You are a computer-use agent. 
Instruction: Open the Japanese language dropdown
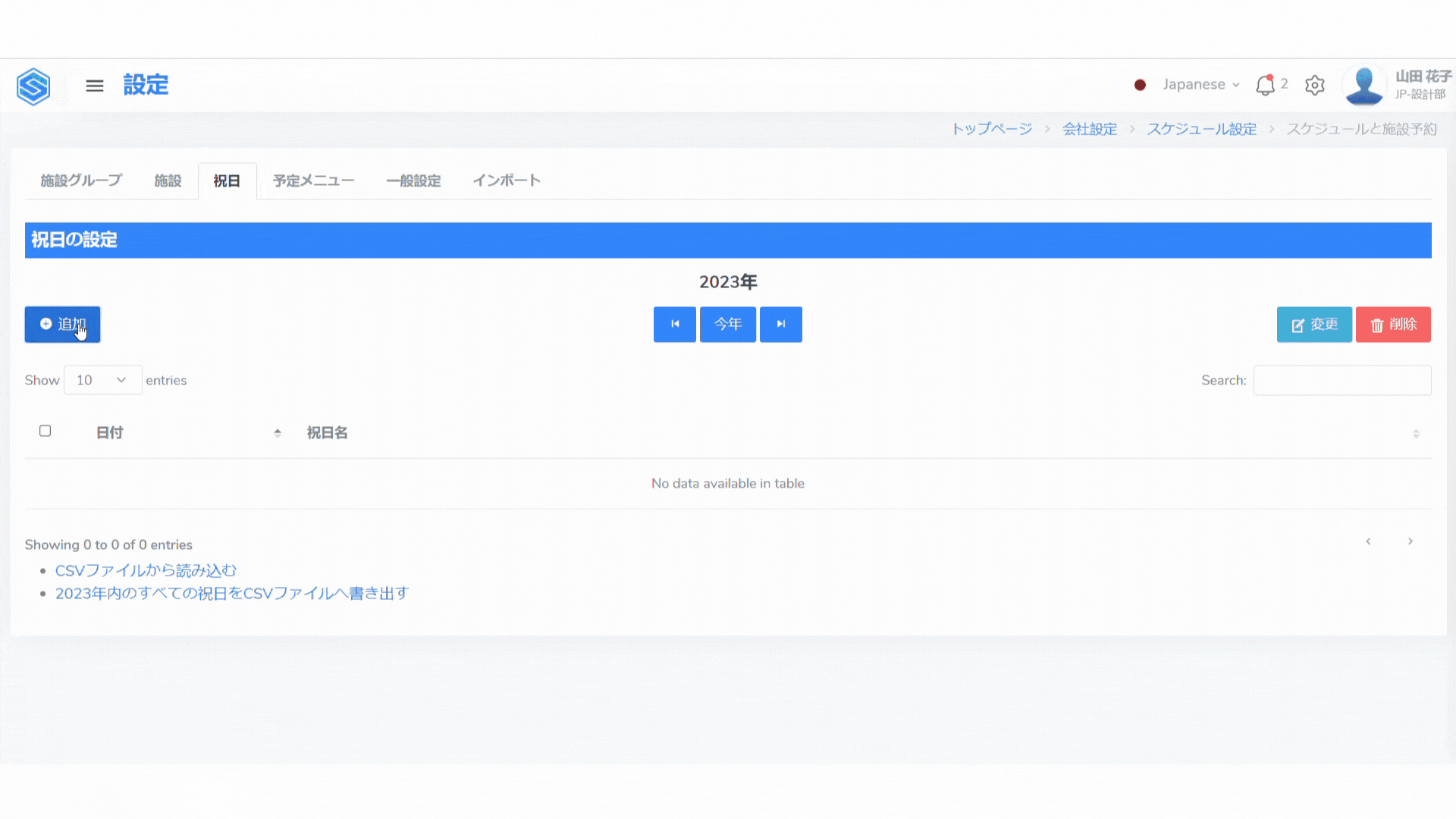click(1200, 85)
